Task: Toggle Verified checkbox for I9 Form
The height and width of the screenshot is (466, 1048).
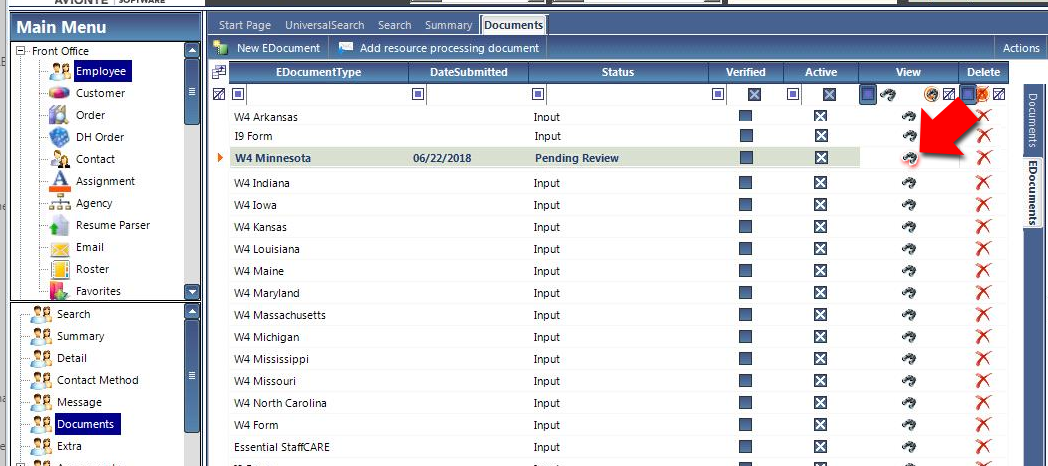Action: [746, 136]
